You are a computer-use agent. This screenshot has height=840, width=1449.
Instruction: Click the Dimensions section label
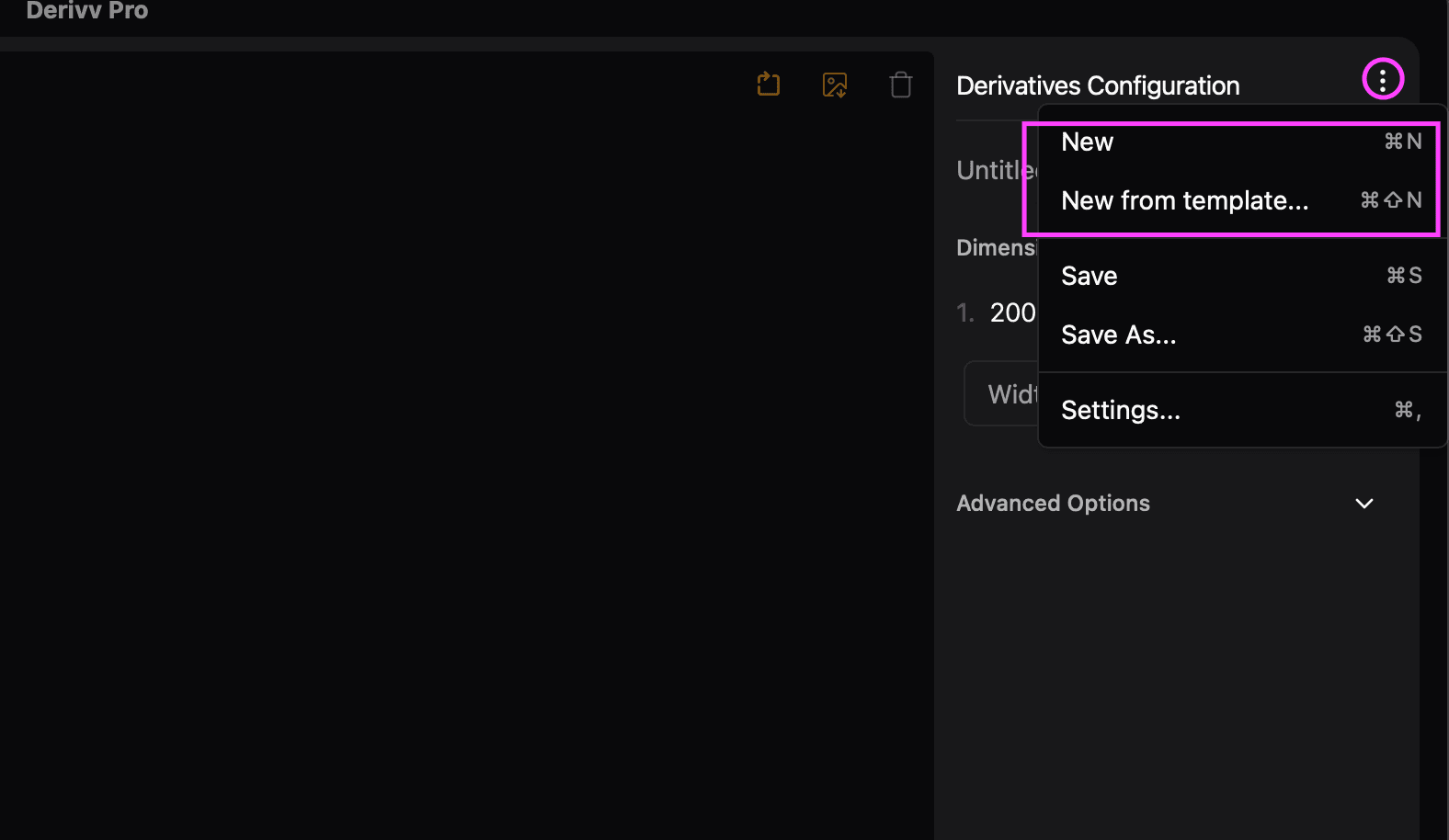pos(996,248)
